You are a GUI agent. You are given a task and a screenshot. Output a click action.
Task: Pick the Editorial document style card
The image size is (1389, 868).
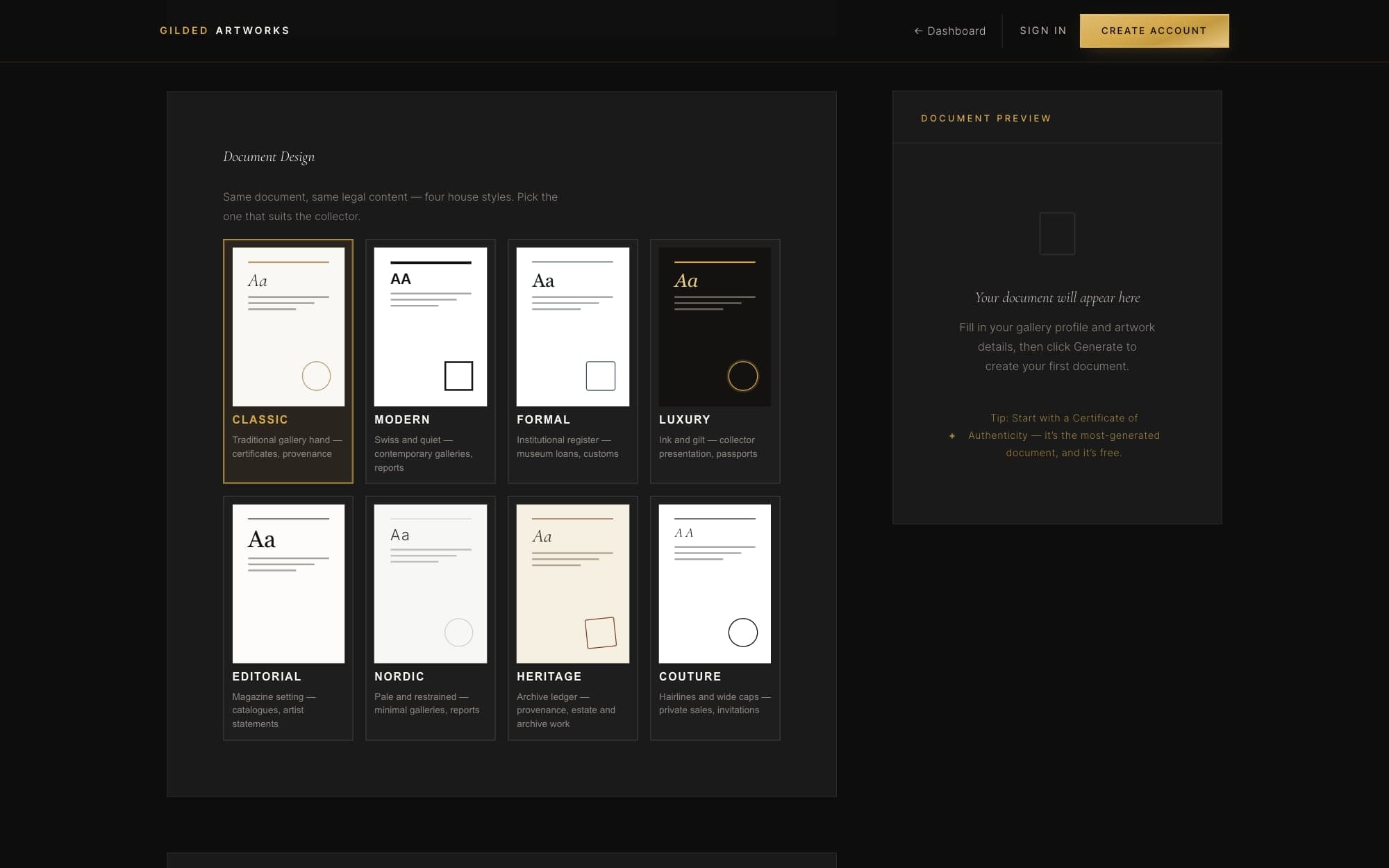pos(288,618)
